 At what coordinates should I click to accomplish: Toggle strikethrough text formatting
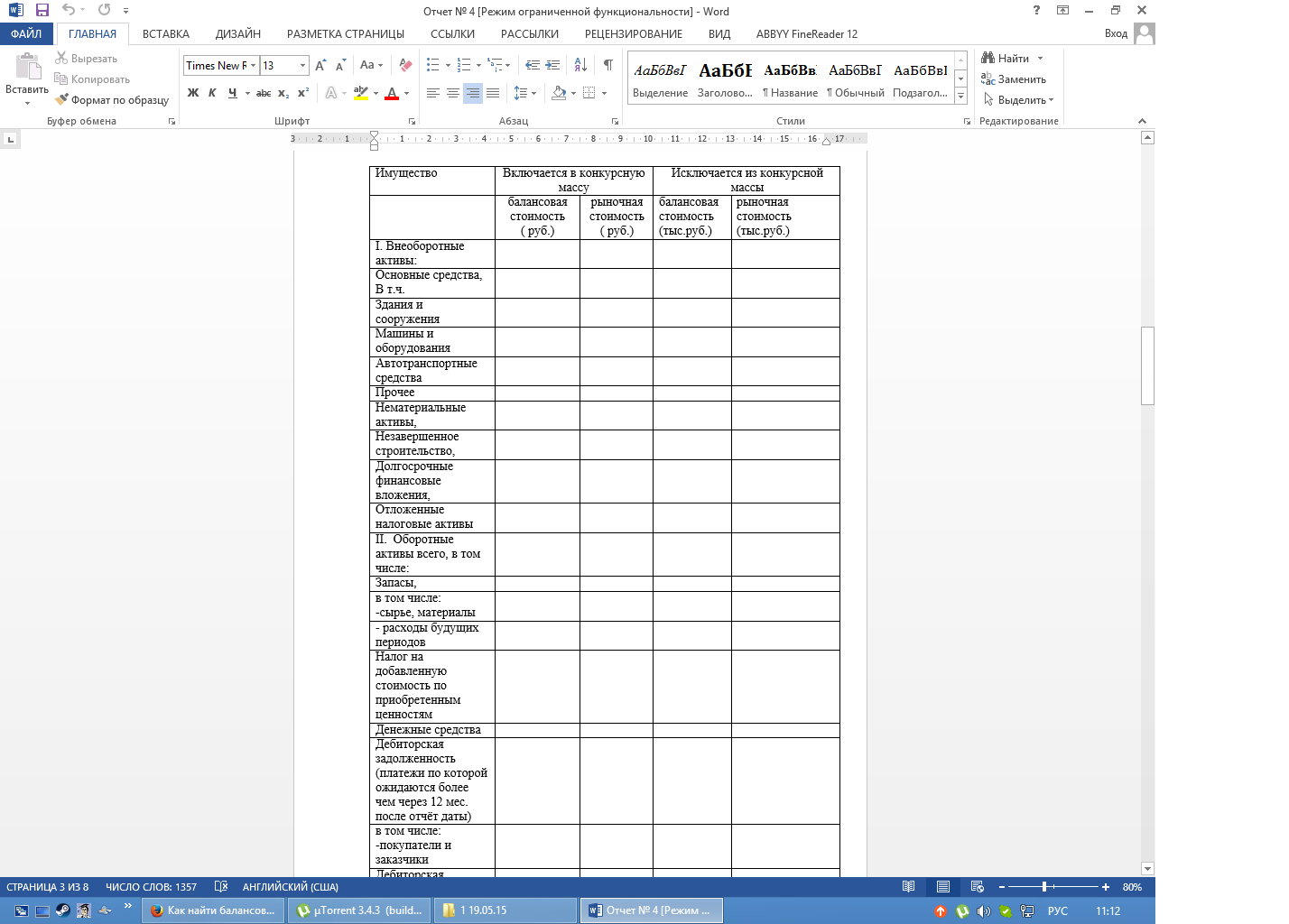point(263,93)
